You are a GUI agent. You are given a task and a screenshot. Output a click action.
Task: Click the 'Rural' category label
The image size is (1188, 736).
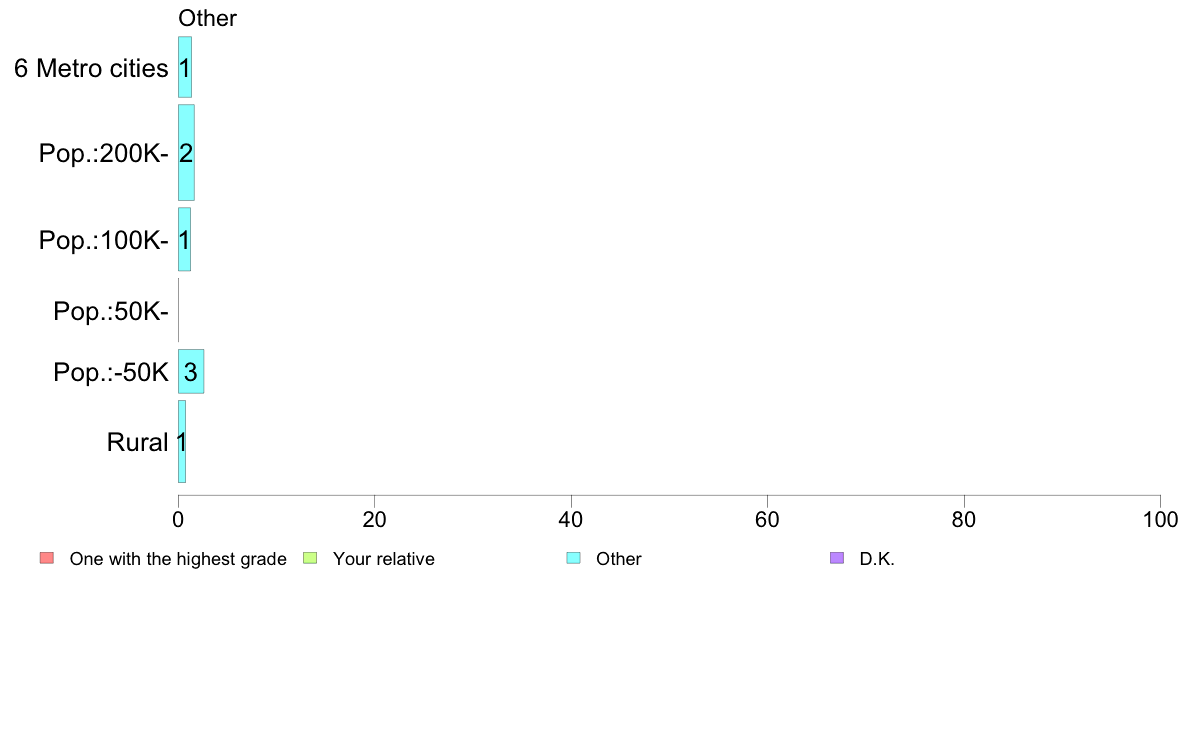pyautogui.click(x=137, y=442)
